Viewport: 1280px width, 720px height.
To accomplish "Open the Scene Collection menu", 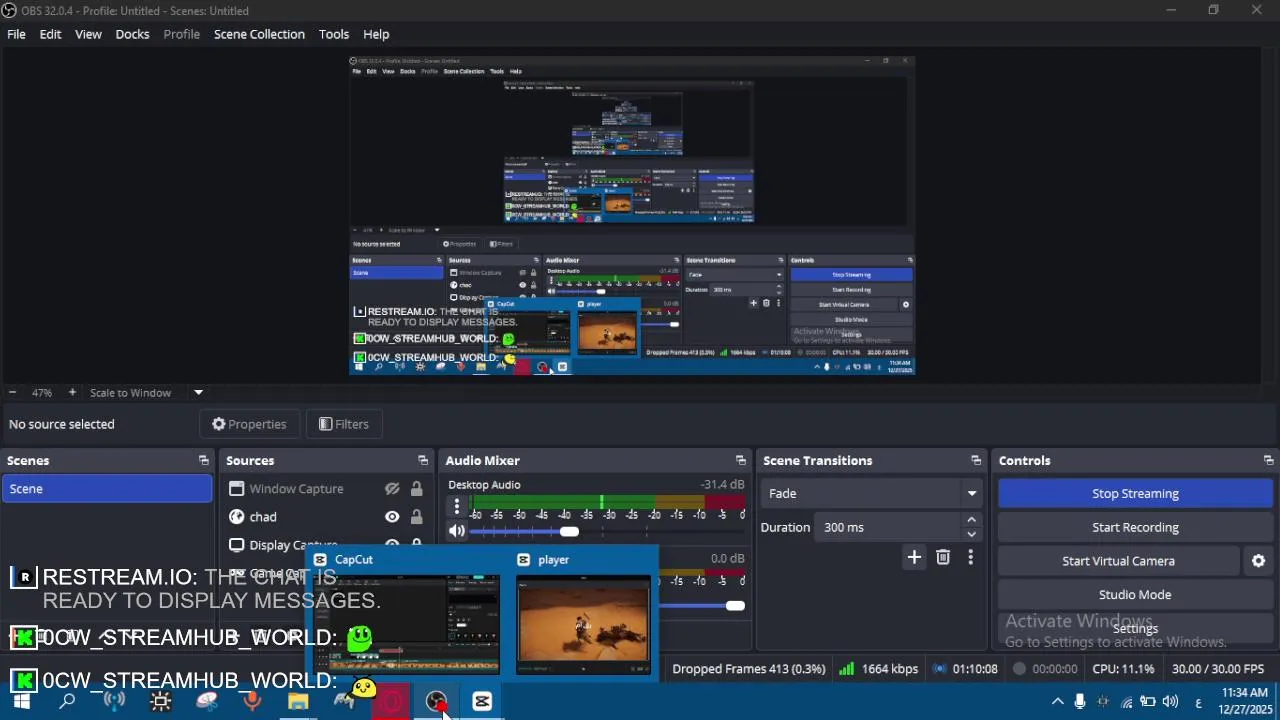I will 259,34.
